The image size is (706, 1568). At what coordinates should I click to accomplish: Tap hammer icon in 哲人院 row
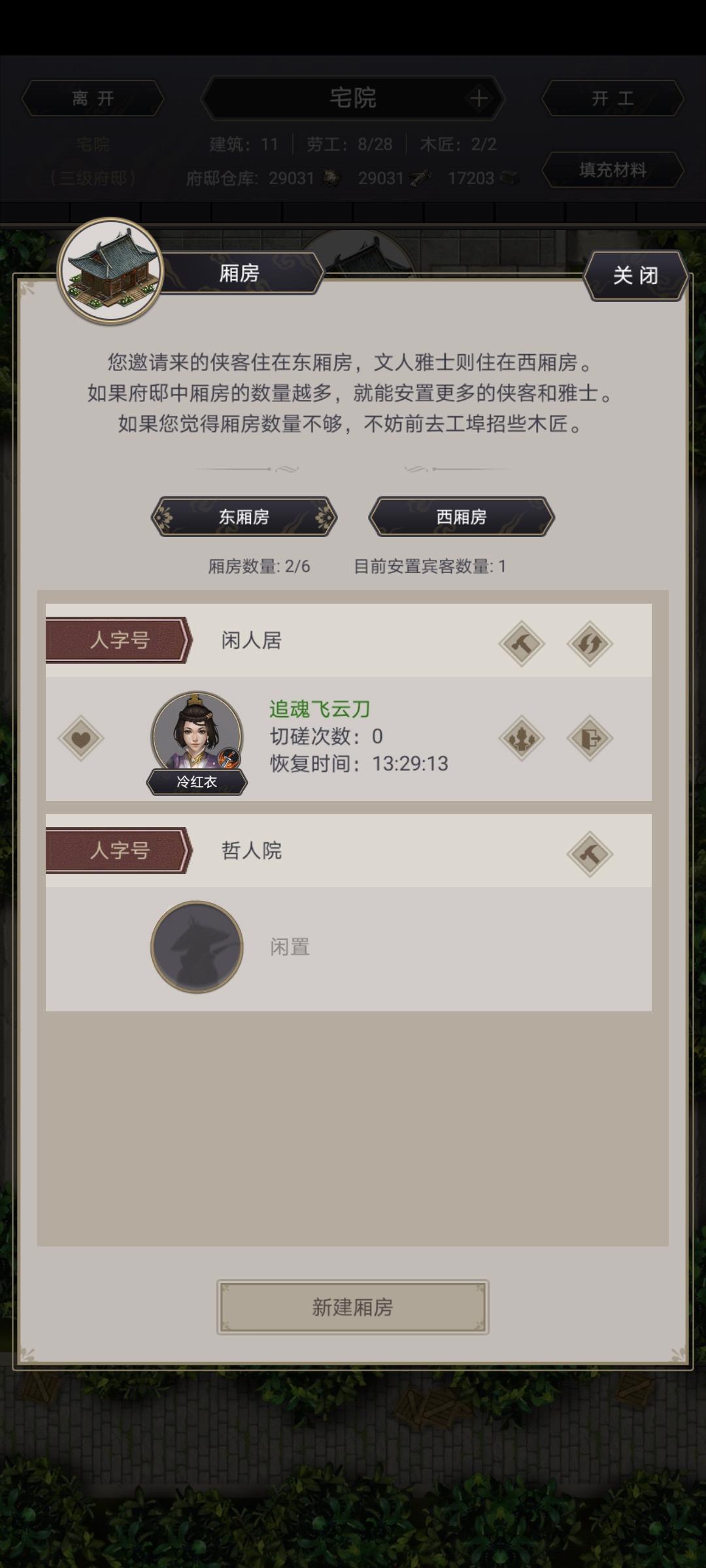[590, 854]
